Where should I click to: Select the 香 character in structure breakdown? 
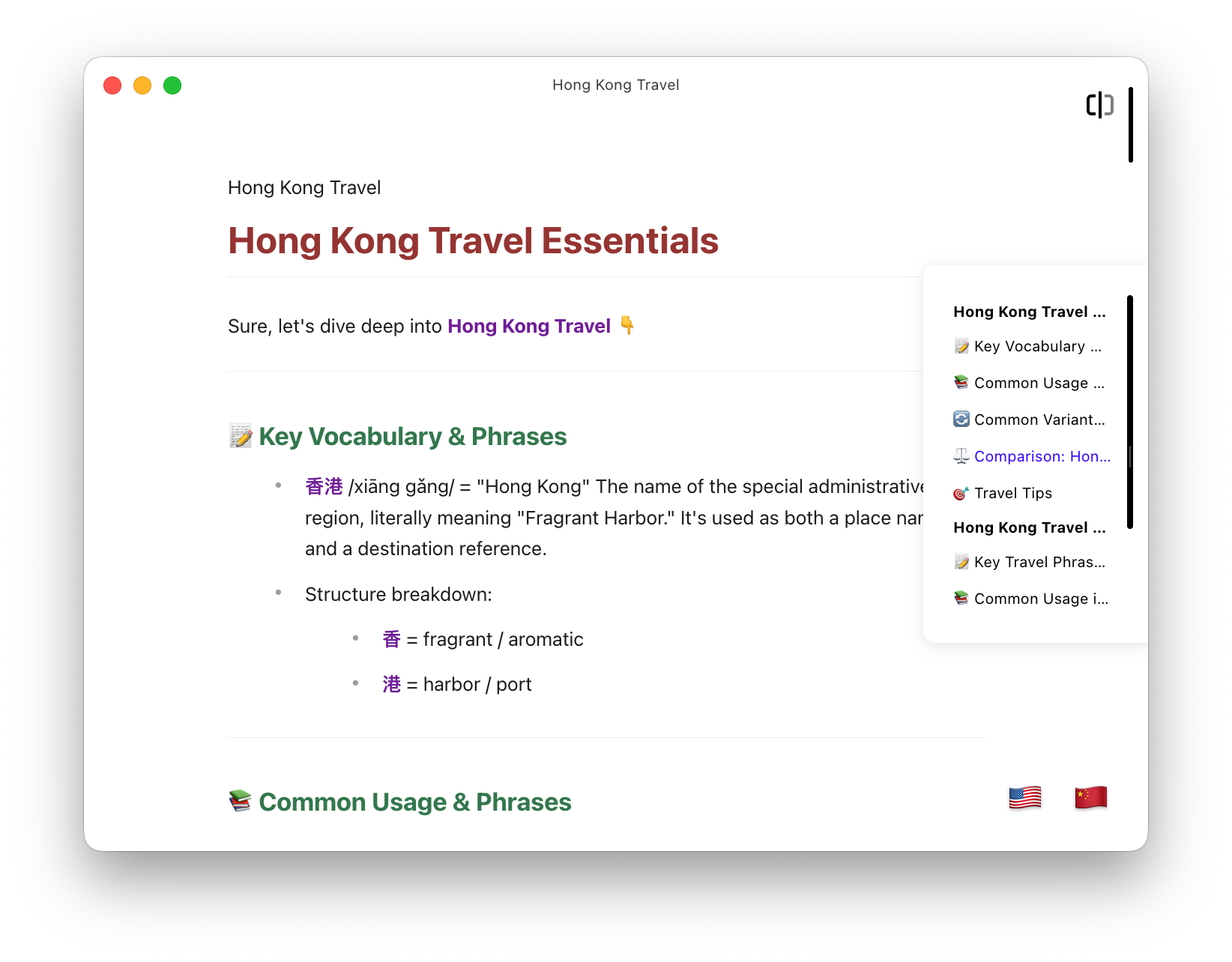point(391,639)
